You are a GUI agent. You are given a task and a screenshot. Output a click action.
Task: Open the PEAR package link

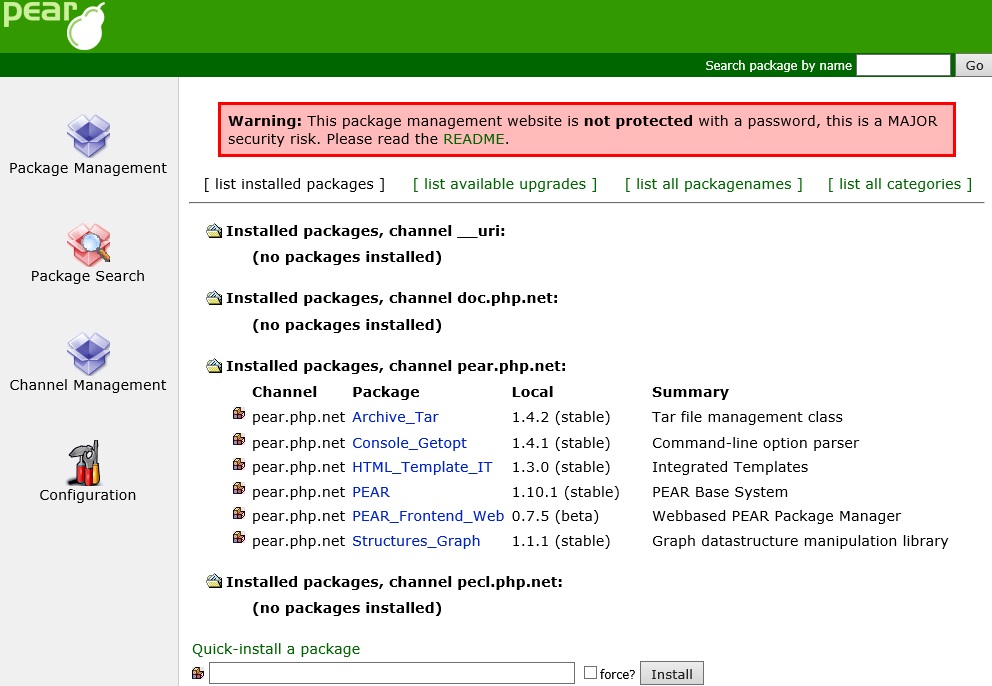[371, 492]
